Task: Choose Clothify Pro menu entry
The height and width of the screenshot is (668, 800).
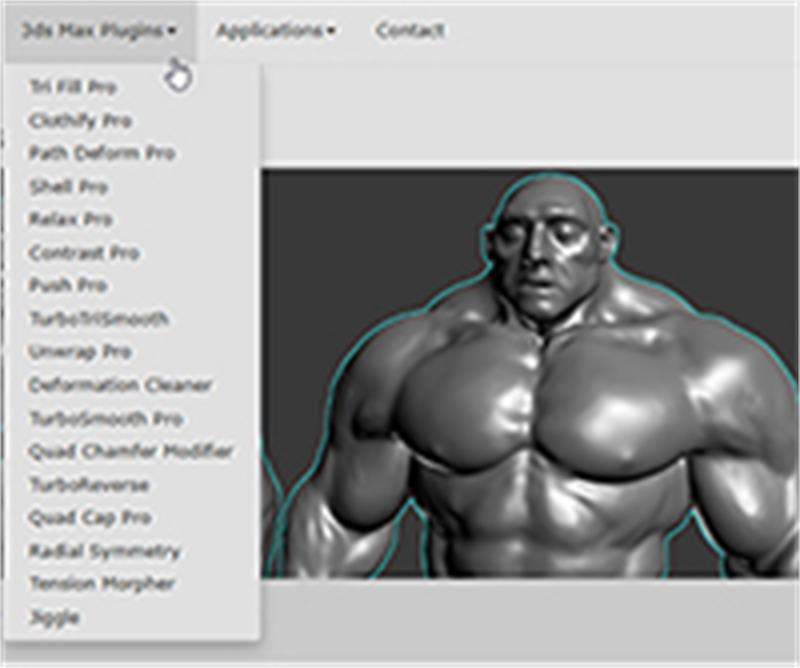Action: tap(80, 121)
